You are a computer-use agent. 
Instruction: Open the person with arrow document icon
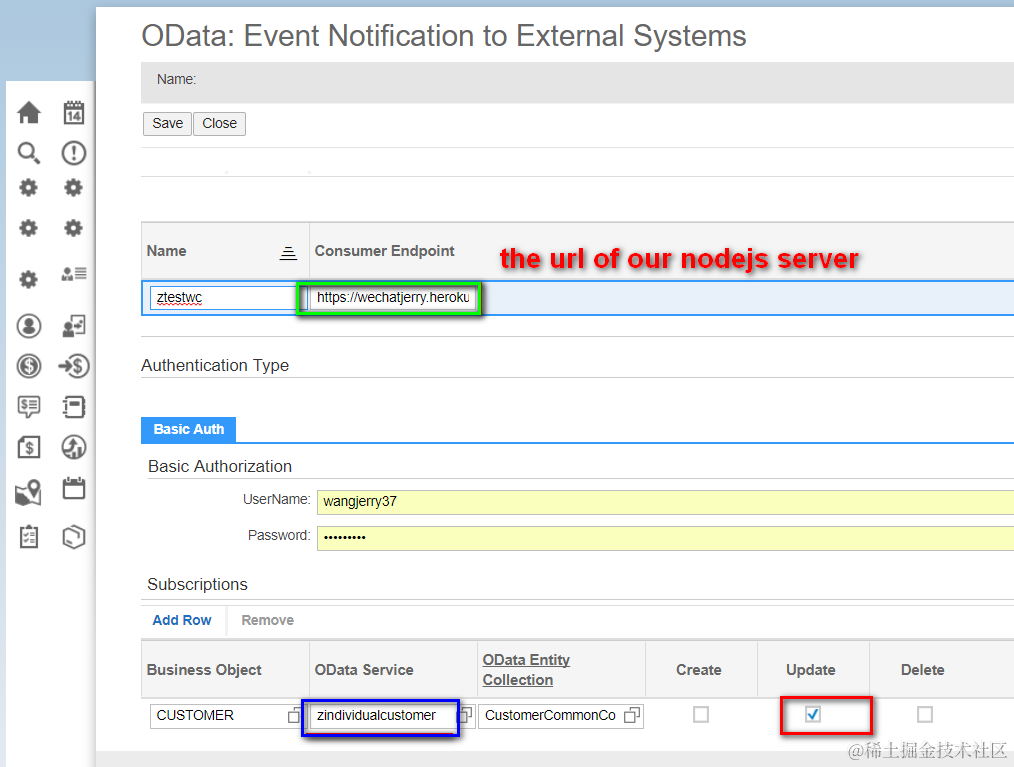74,326
